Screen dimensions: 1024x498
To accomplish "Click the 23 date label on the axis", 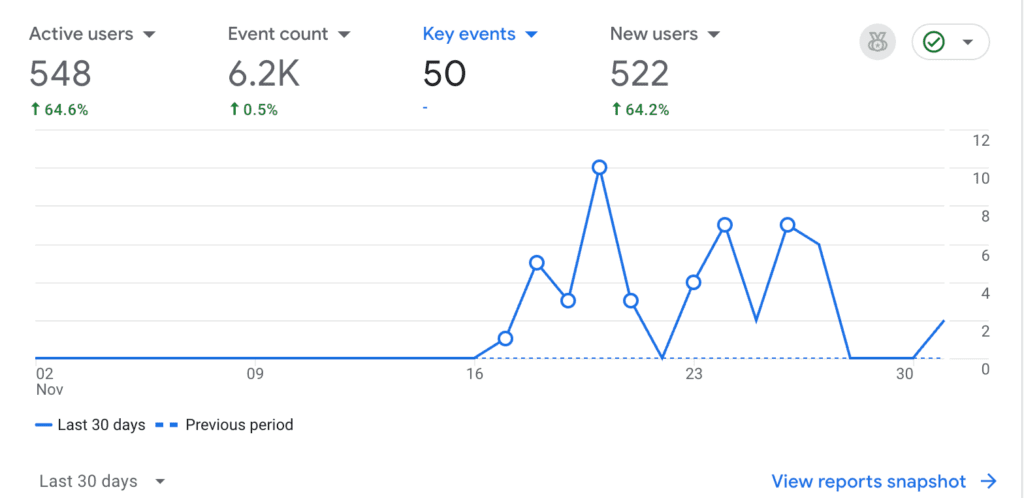I will coord(694,374).
